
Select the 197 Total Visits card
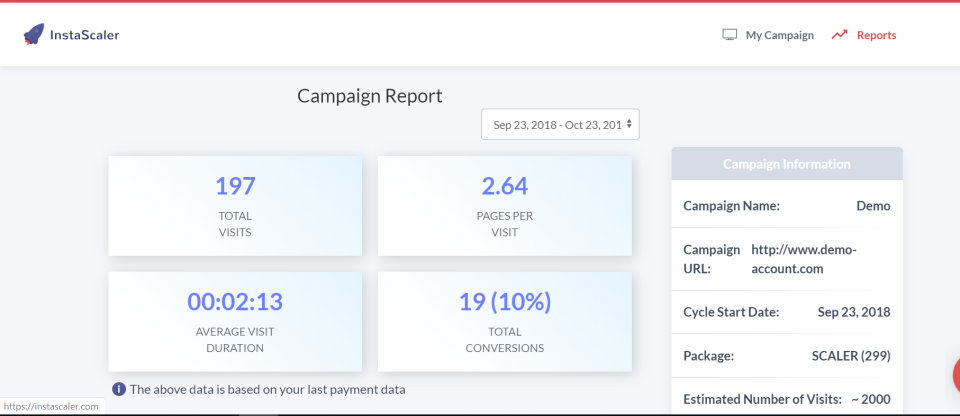(235, 206)
